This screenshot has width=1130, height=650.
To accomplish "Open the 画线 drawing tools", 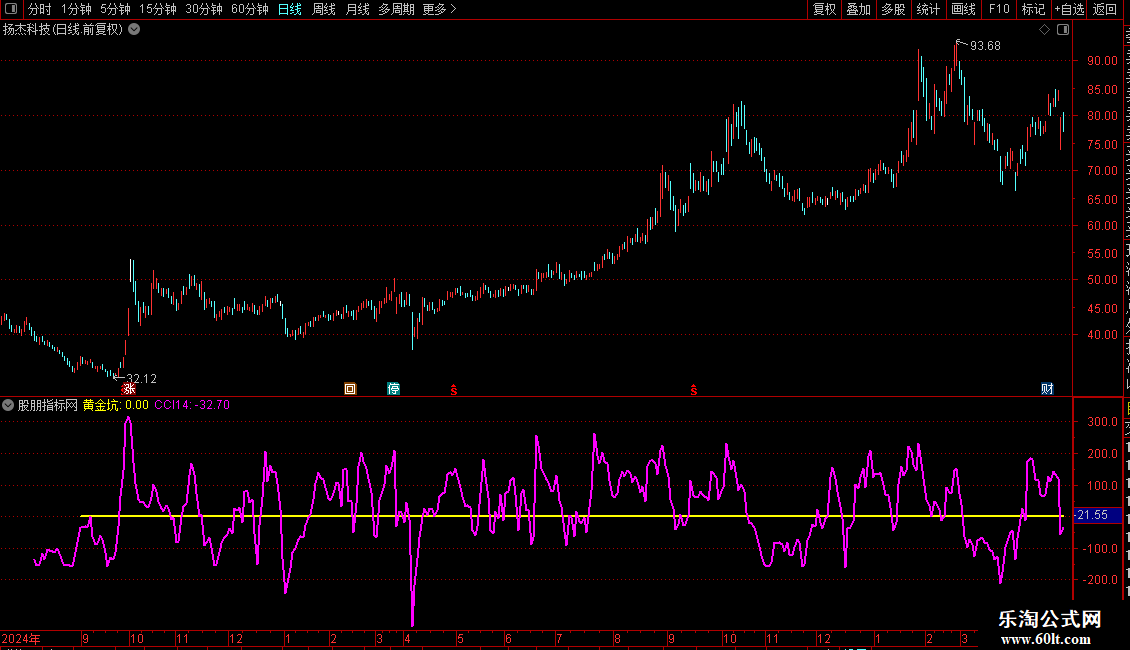I will (x=963, y=9).
